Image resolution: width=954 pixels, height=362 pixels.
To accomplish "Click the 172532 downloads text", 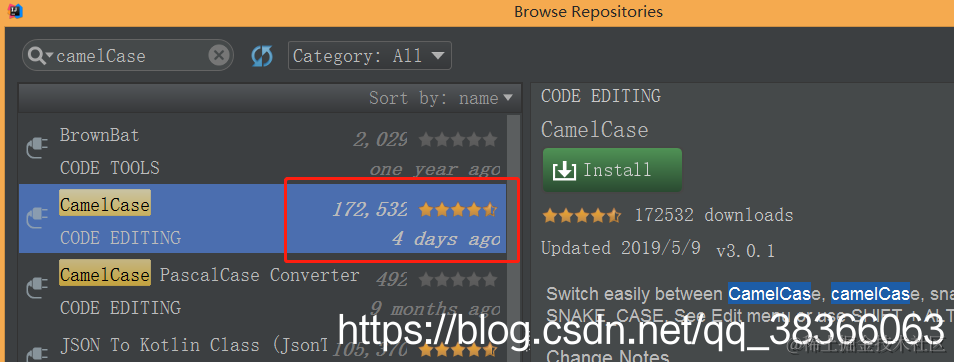I will coord(714,215).
